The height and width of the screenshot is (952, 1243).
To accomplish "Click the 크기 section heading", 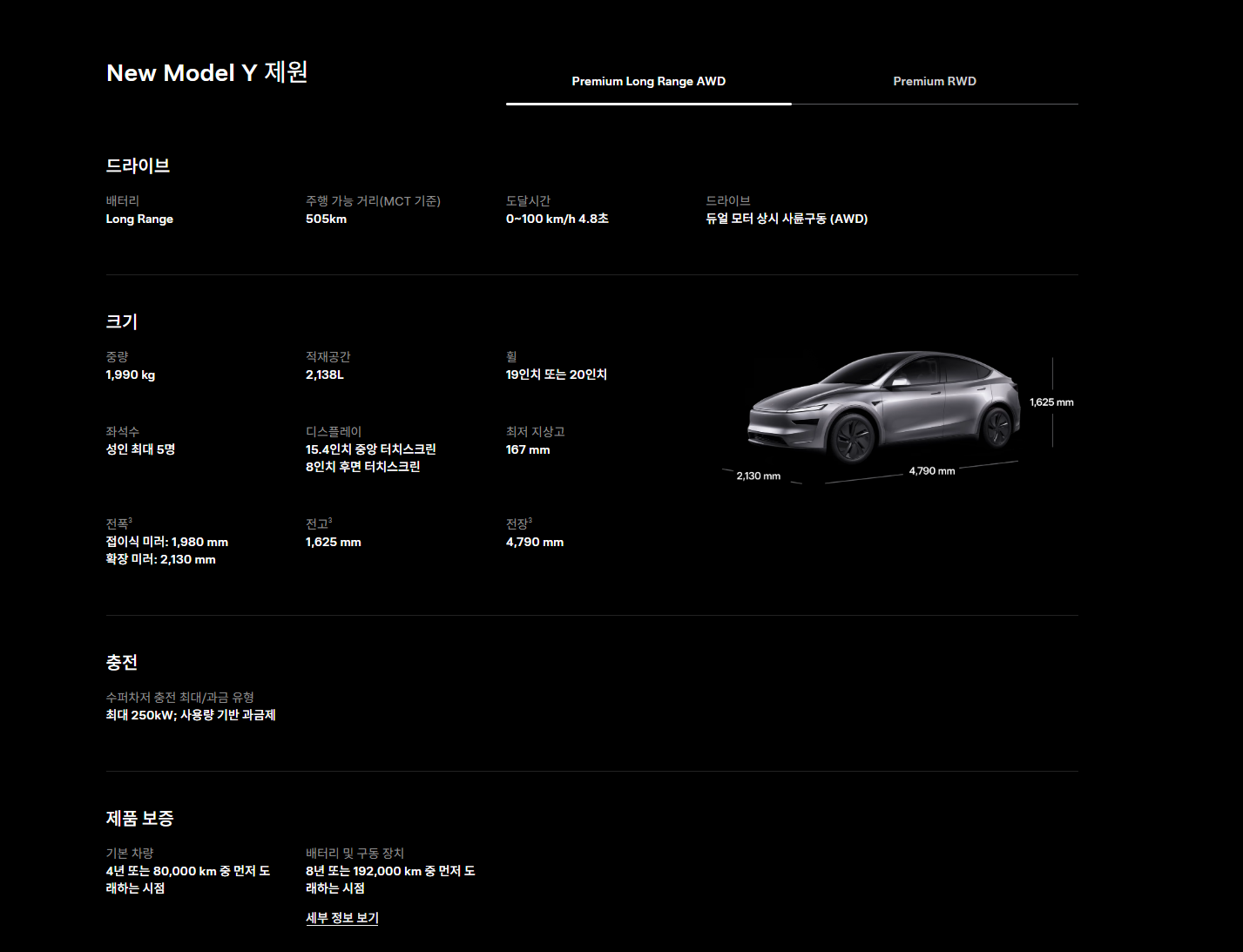I will (x=122, y=321).
